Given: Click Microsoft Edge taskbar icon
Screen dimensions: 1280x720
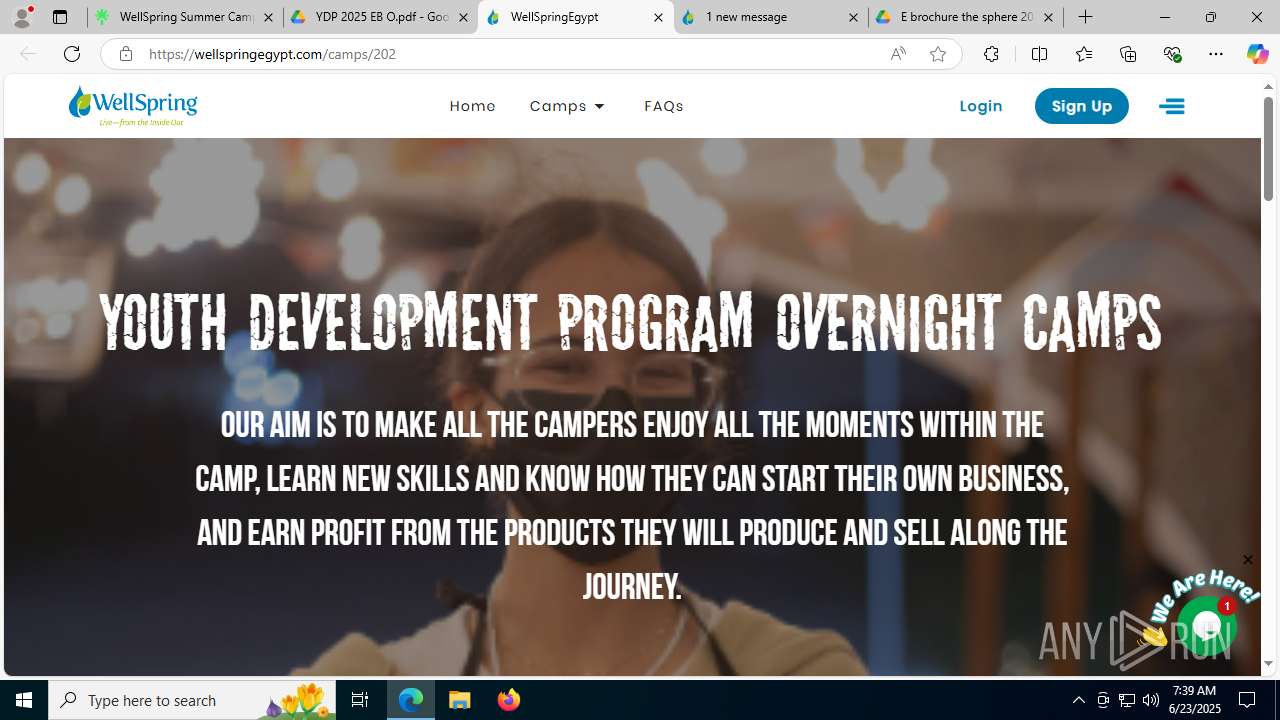Looking at the screenshot, I should tap(411, 700).
